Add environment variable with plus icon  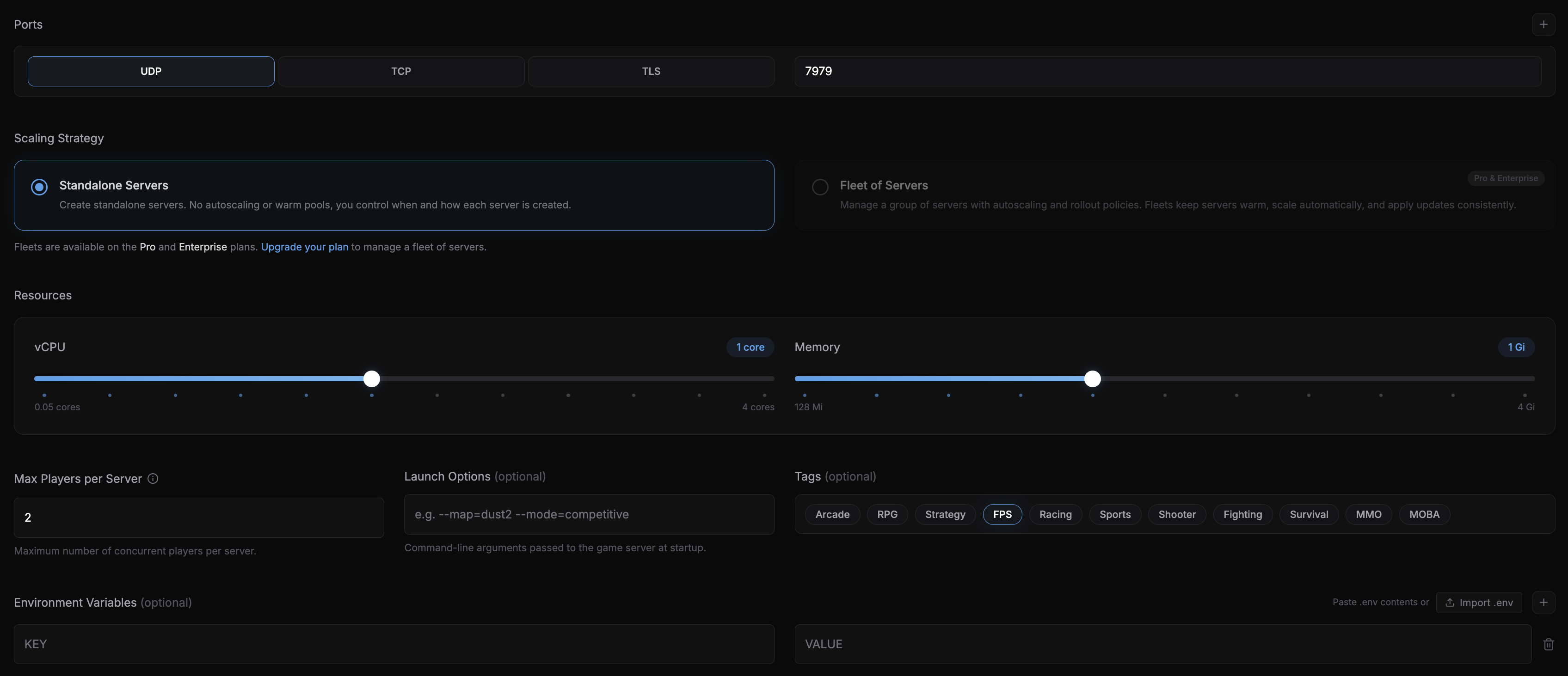point(1543,603)
